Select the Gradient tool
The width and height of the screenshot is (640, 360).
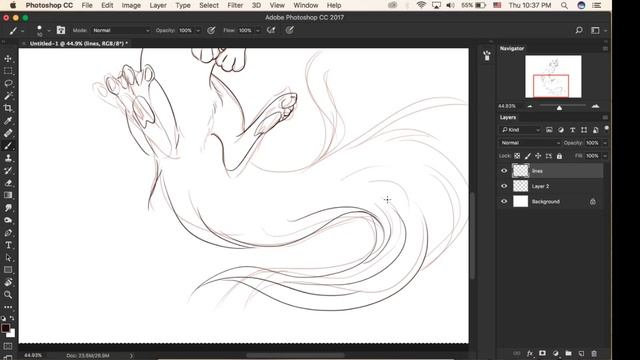point(8,195)
